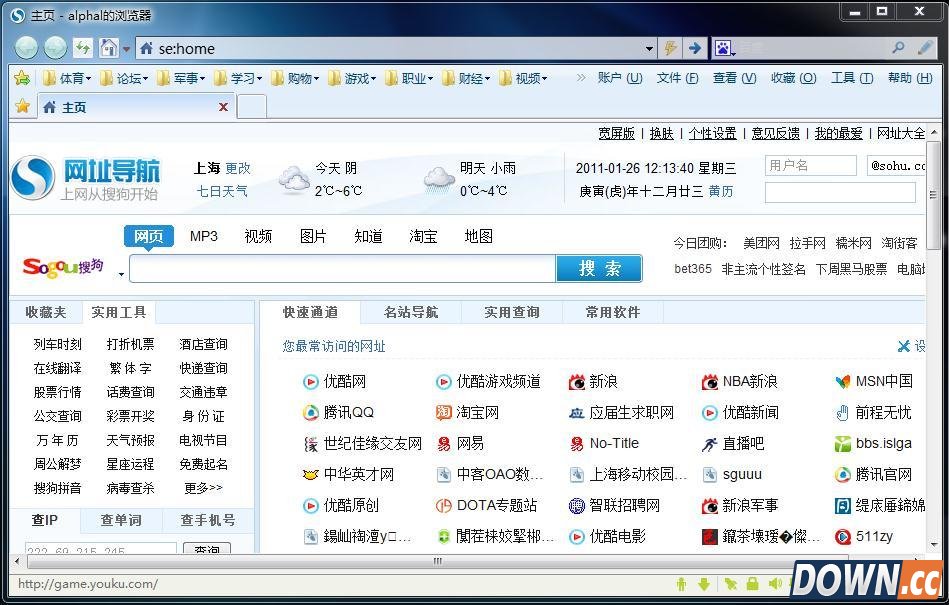Viewport: 949px width, 605px height.
Task: Click the 新浪 eye logo icon
Action: (577, 382)
